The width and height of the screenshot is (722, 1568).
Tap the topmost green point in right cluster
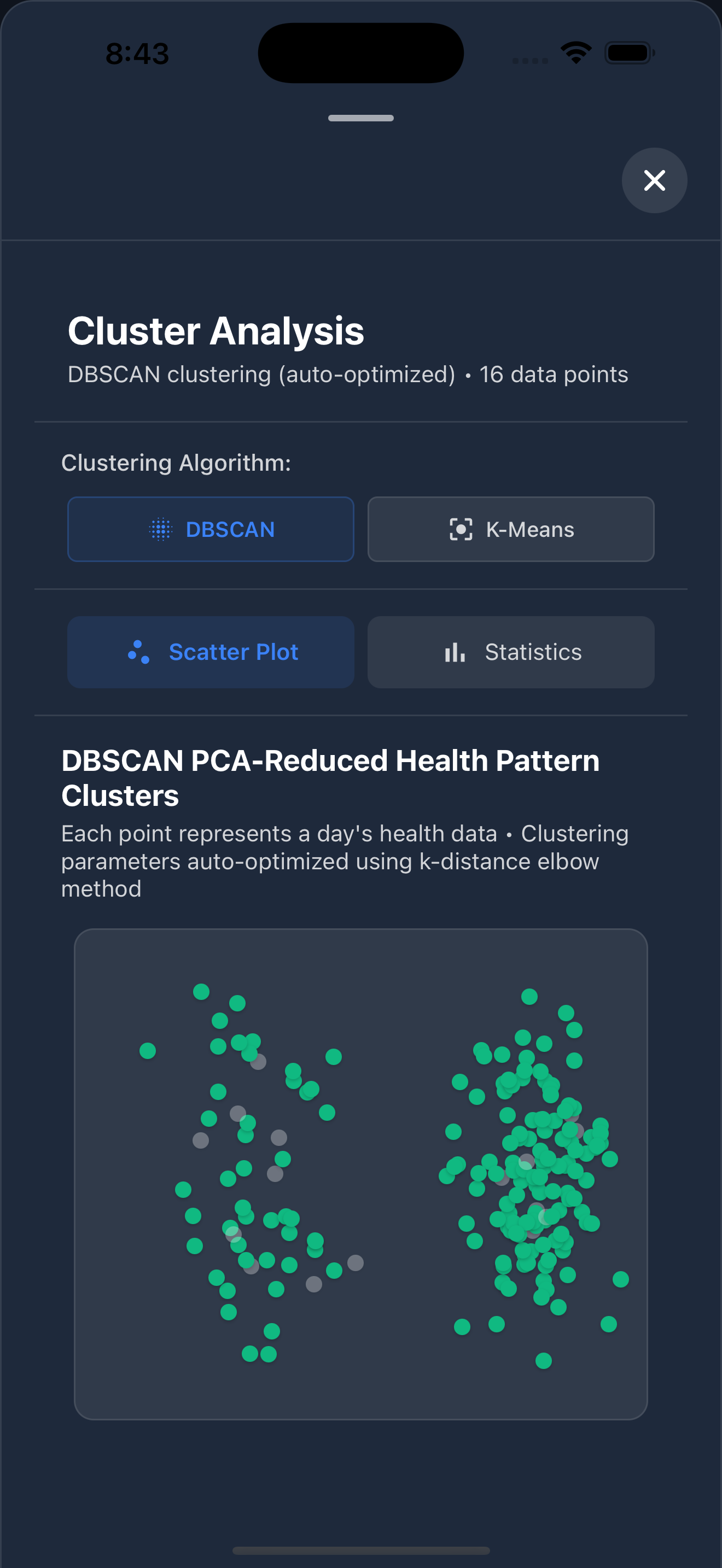(x=529, y=997)
